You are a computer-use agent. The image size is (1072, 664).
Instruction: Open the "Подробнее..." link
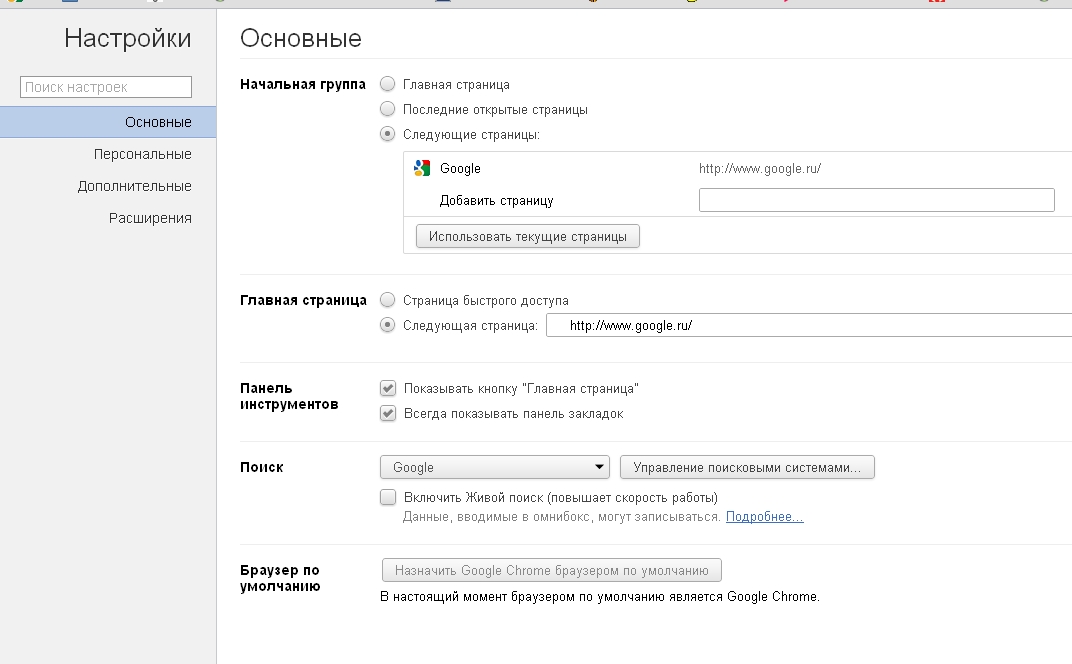764,517
